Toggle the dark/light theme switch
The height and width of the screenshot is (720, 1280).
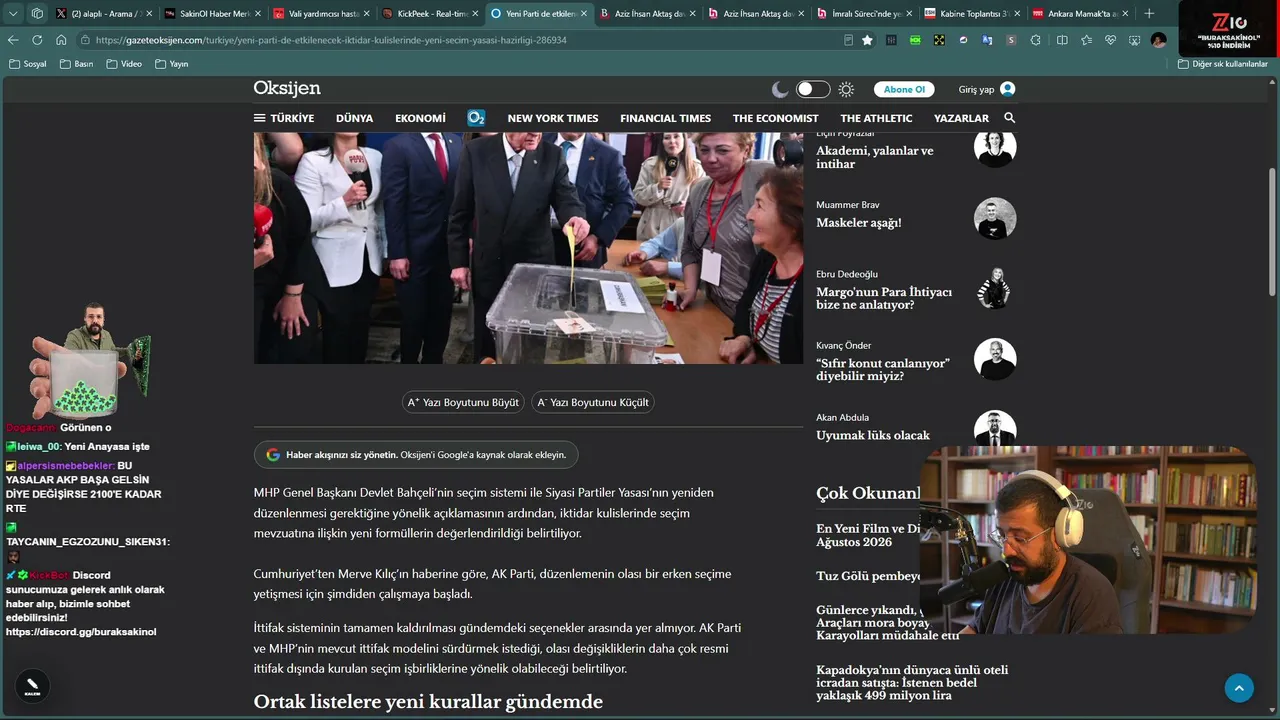click(x=813, y=89)
